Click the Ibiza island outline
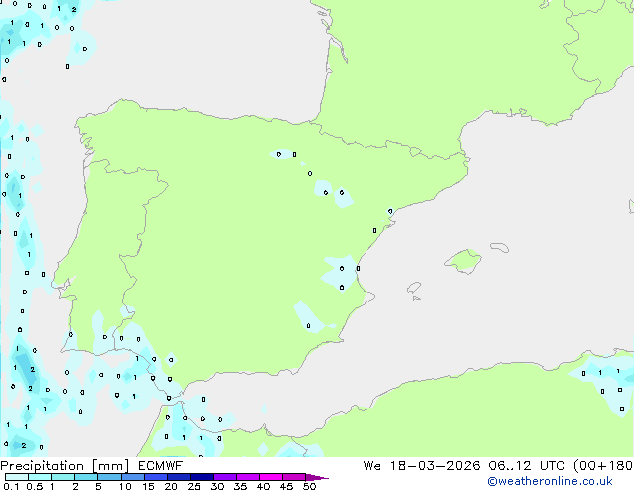The width and height of the screenshot is (634, 490). click(x=414, y=288)
